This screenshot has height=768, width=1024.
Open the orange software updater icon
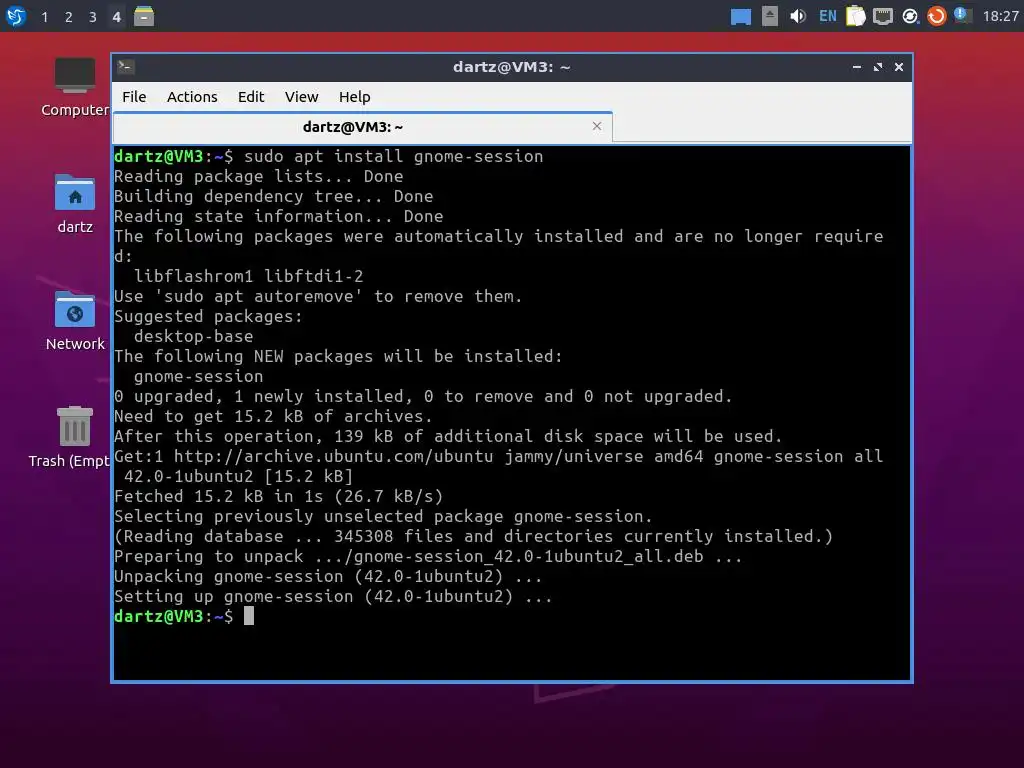[x=936, y=16]
